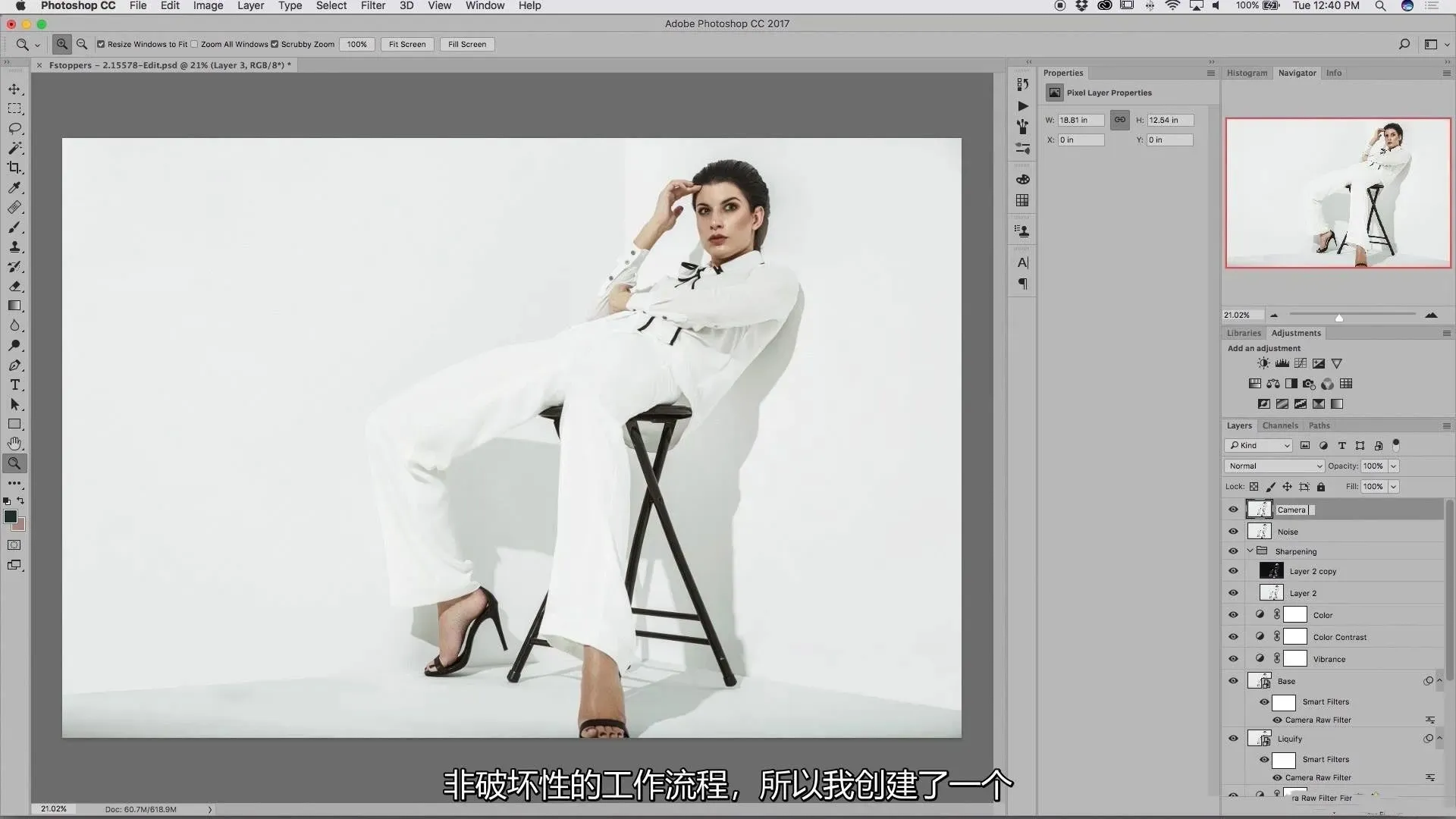The image size is (1456, 819).
Task: Click the foreground color swatch
Action: [x=11, y=516]
